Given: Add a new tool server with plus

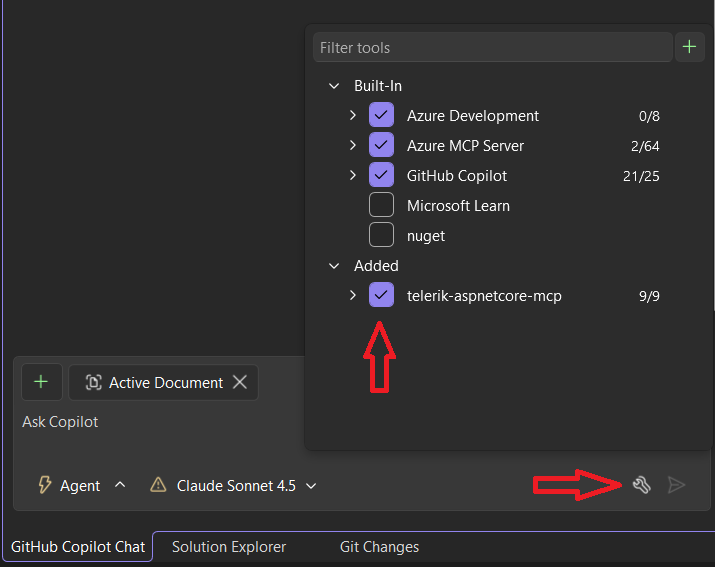Looking at the screenshot, I should (689, 47).
